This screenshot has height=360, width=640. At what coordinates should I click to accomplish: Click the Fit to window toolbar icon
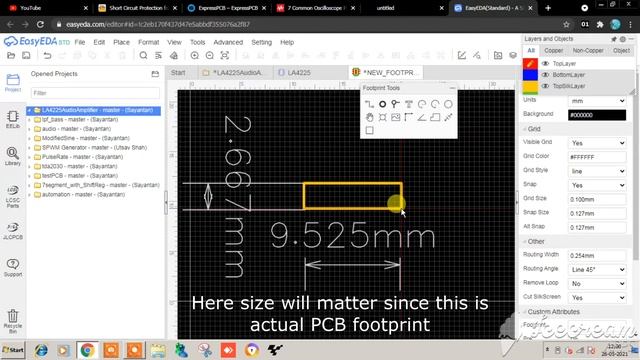click(x=224, y=56)
